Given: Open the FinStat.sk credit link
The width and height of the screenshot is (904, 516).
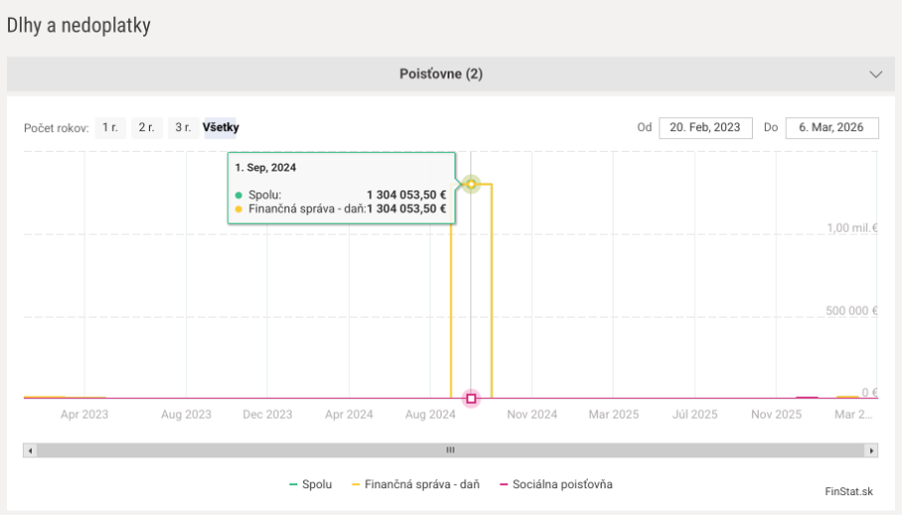Looking at the screenshot, I should pos(849,492).
